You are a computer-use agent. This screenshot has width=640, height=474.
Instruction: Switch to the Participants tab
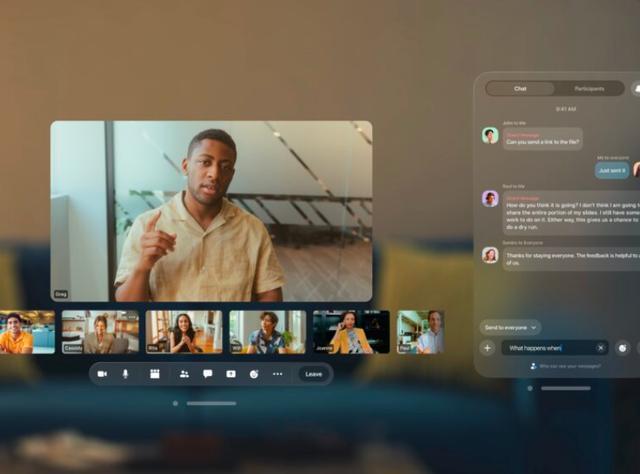(x=589, y=88)
